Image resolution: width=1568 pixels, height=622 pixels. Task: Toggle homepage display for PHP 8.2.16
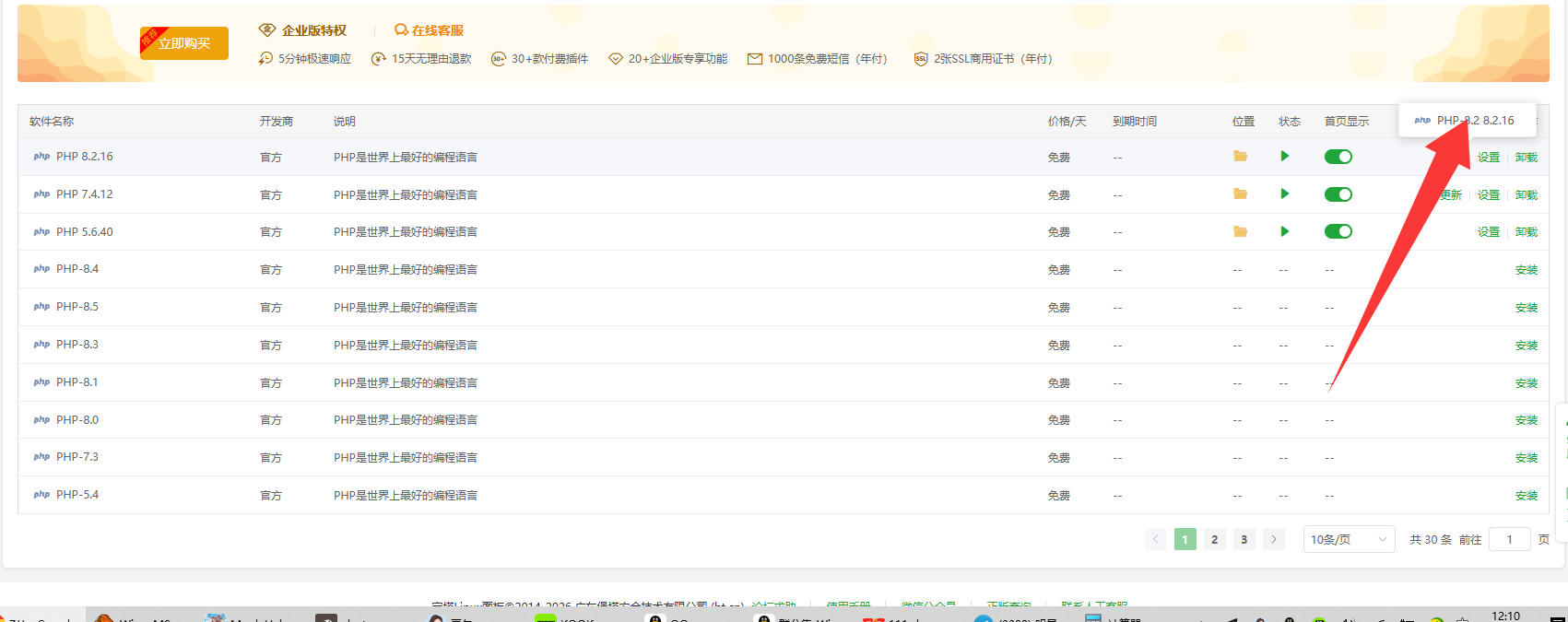pos(1338,157)
